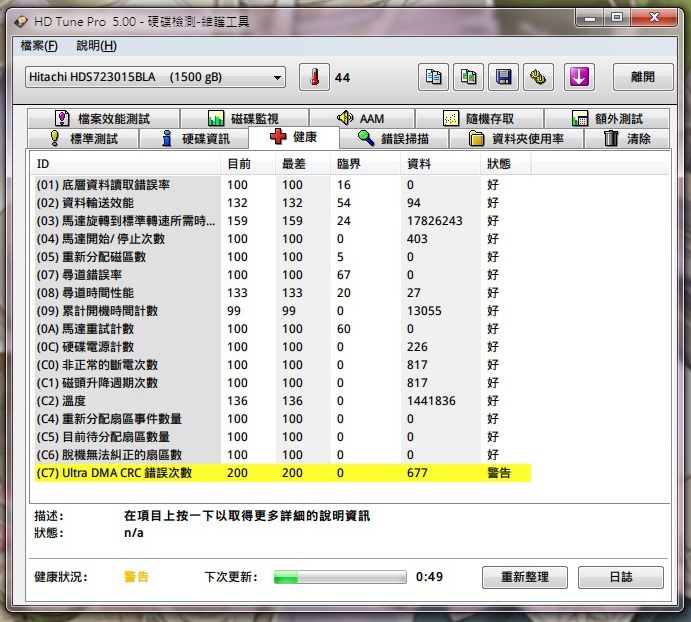This screenshot has width=691, height=622.
Task: Switch to the AAM tab
Action: pyautogui.click(x=361, y=118)
